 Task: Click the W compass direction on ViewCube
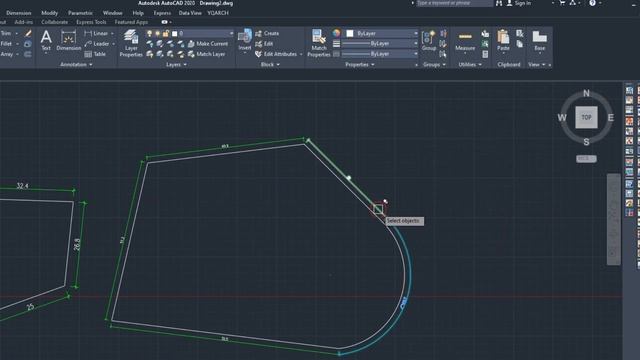(x=562, y=118)
